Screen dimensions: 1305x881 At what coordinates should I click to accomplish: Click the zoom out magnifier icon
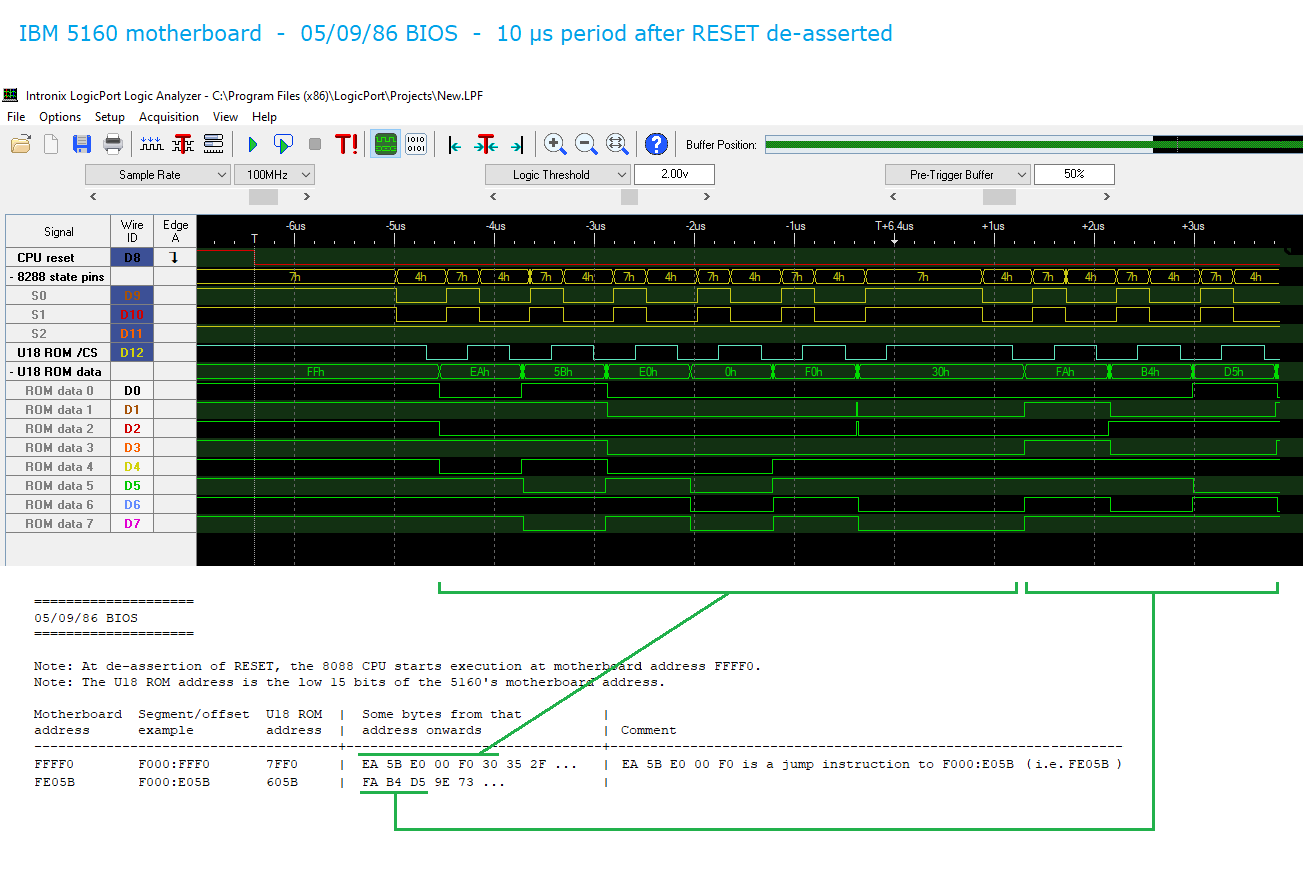[x=586, y=144]
